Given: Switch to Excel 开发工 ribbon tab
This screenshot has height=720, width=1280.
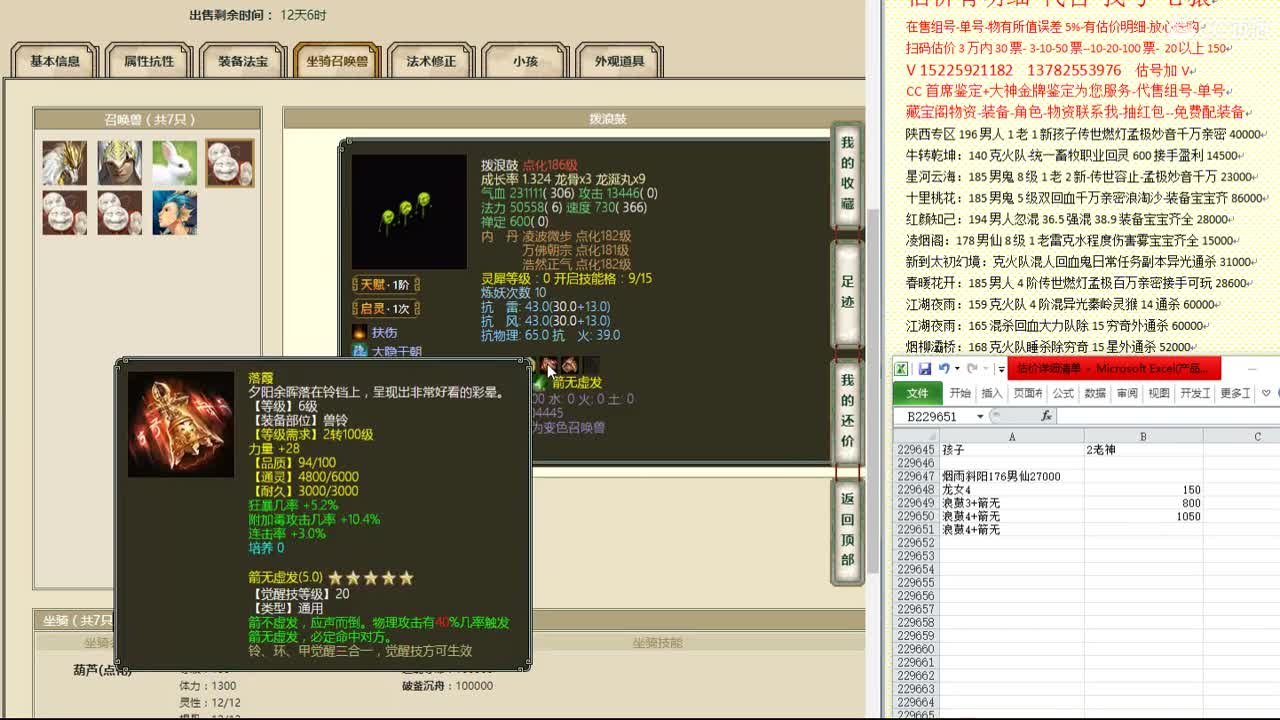Looking at the screenshot, I should [x=1195, y=393].
